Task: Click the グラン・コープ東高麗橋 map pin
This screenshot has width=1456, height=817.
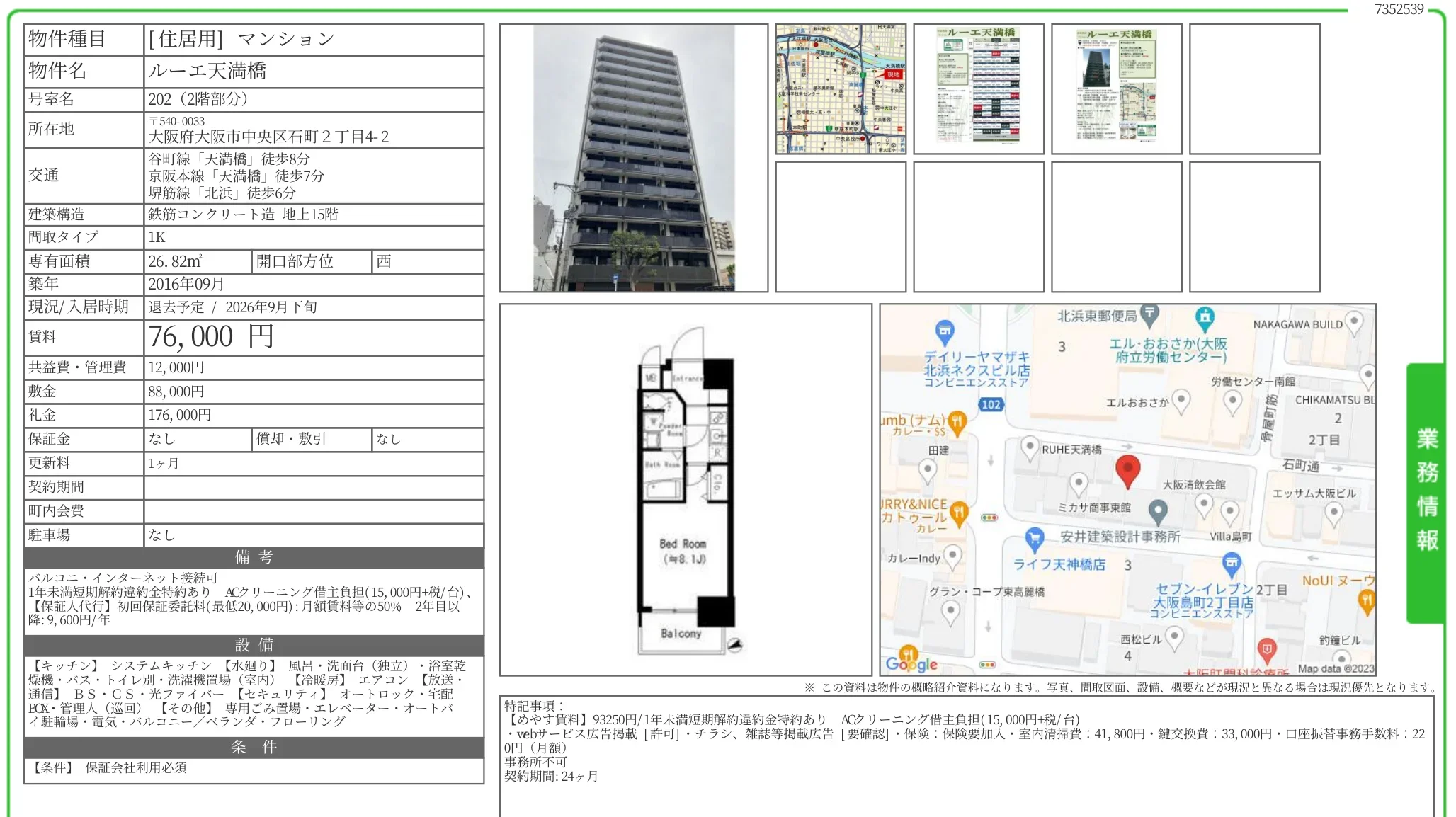Action: [950, 612]
